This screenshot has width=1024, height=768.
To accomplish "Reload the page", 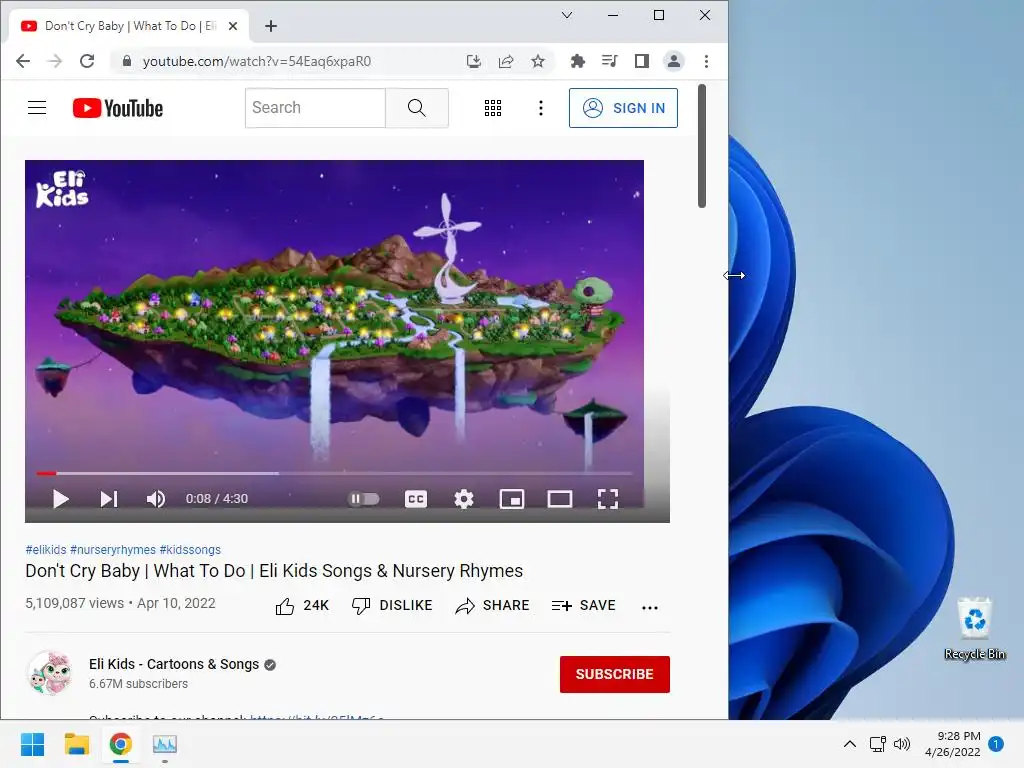I will (x=87, y=61).
